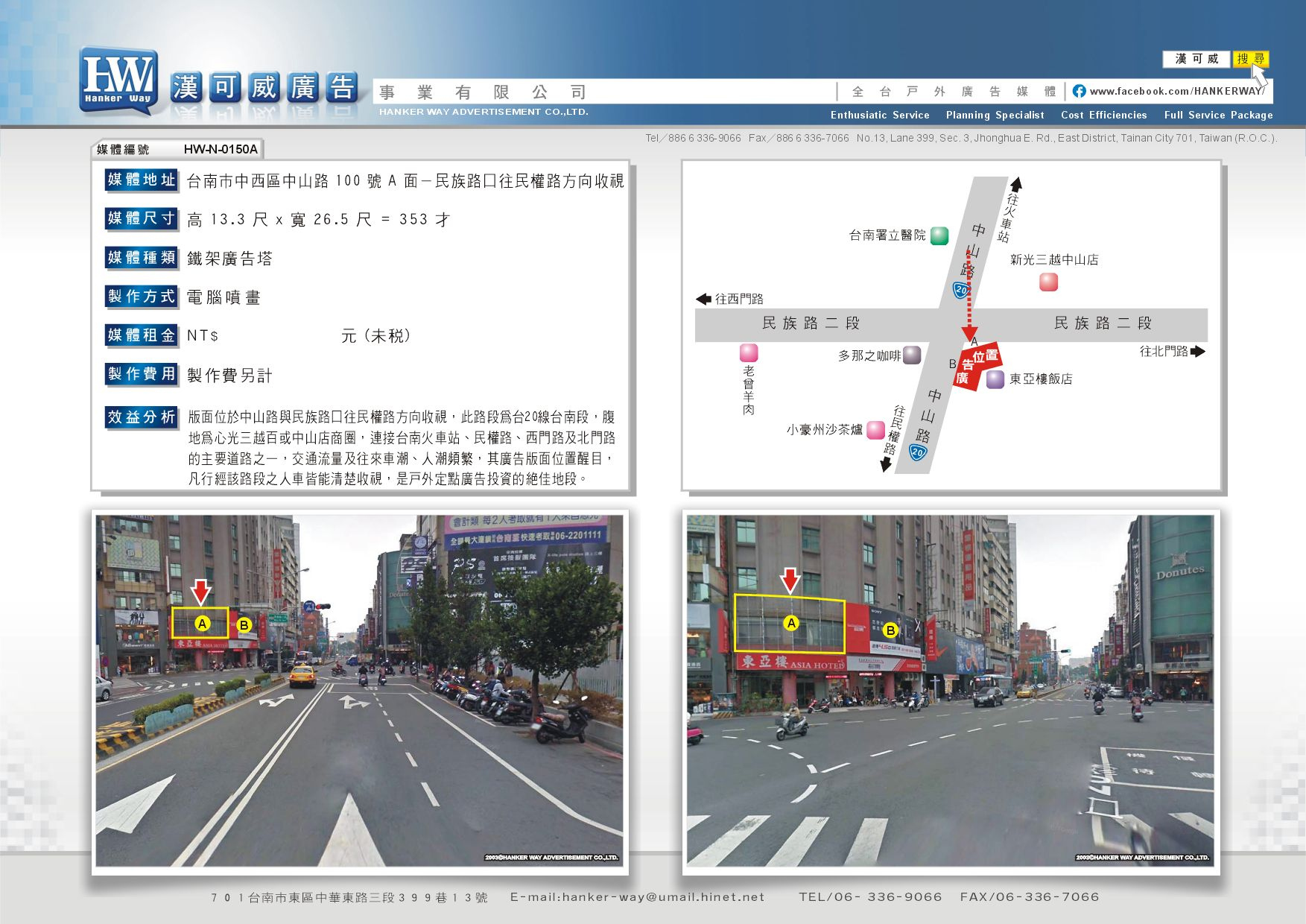The image size is (1306, 924).
Task: Click the 媒體尺寸 label
Action: coord(142,218)
